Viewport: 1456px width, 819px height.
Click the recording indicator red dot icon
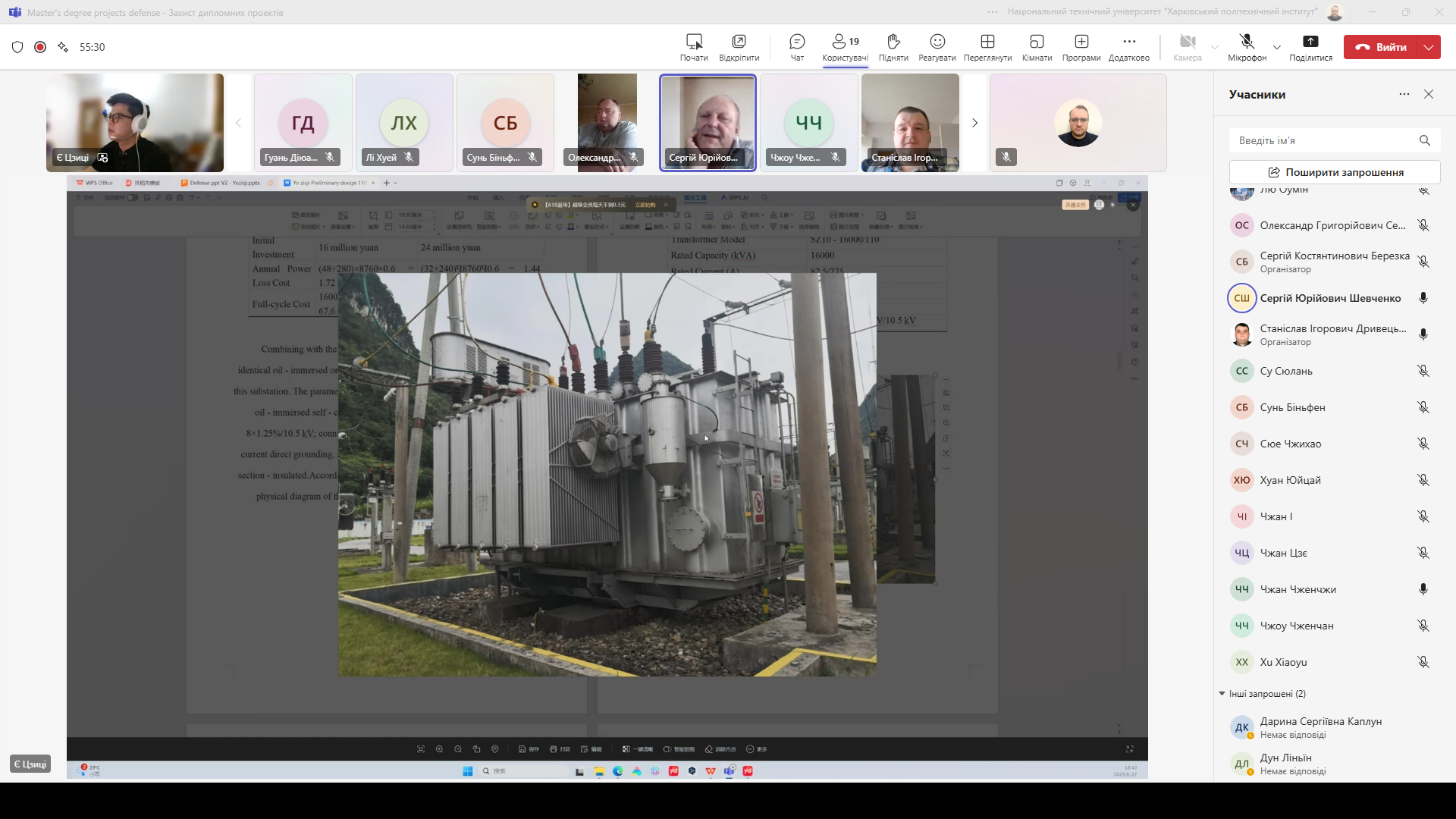click(40, 47)
